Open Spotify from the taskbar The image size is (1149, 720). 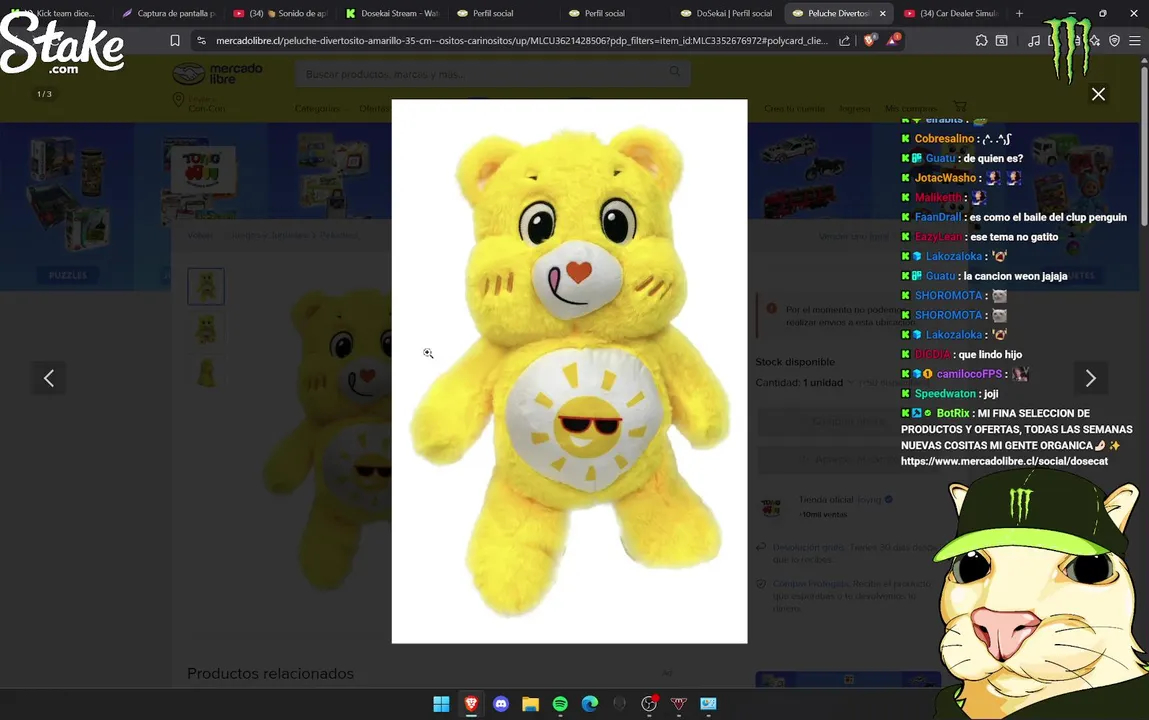[560, 704]
